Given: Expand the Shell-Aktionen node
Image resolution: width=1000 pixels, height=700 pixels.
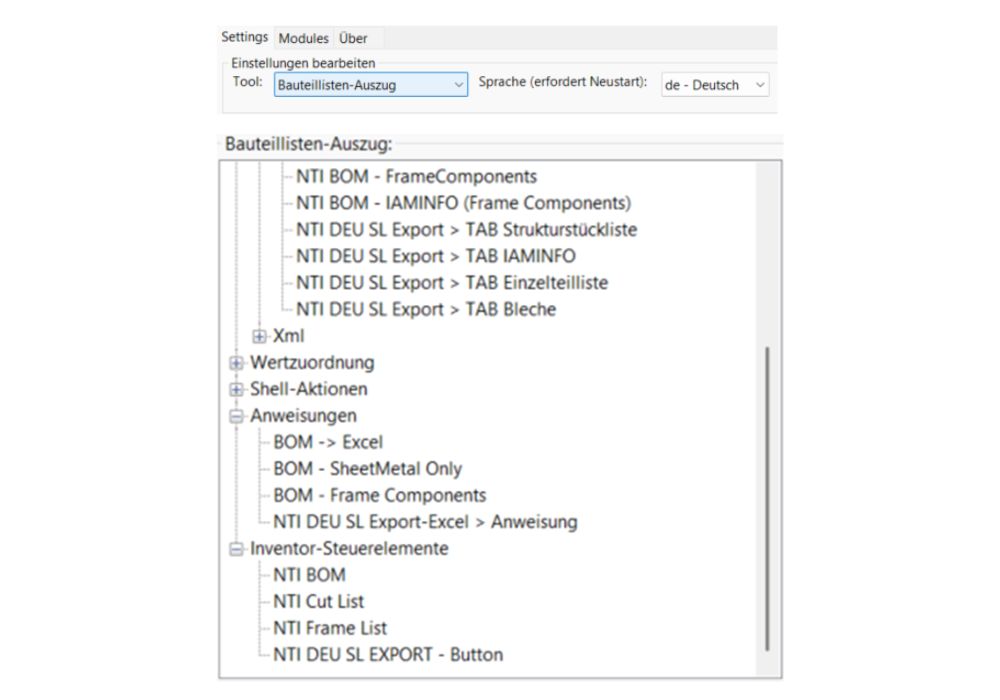Looking at the screenshot, I should click(237, 389).
